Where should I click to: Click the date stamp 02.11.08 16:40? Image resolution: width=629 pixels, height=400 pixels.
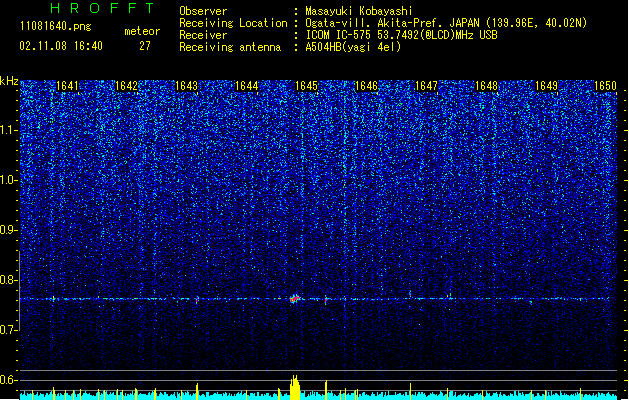(x=61, y=46)
